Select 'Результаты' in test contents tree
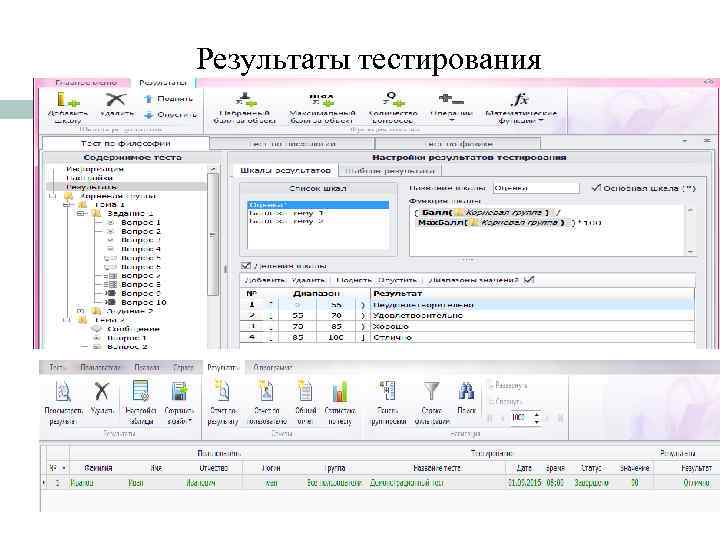720x540 pixels. pos(92,187)
